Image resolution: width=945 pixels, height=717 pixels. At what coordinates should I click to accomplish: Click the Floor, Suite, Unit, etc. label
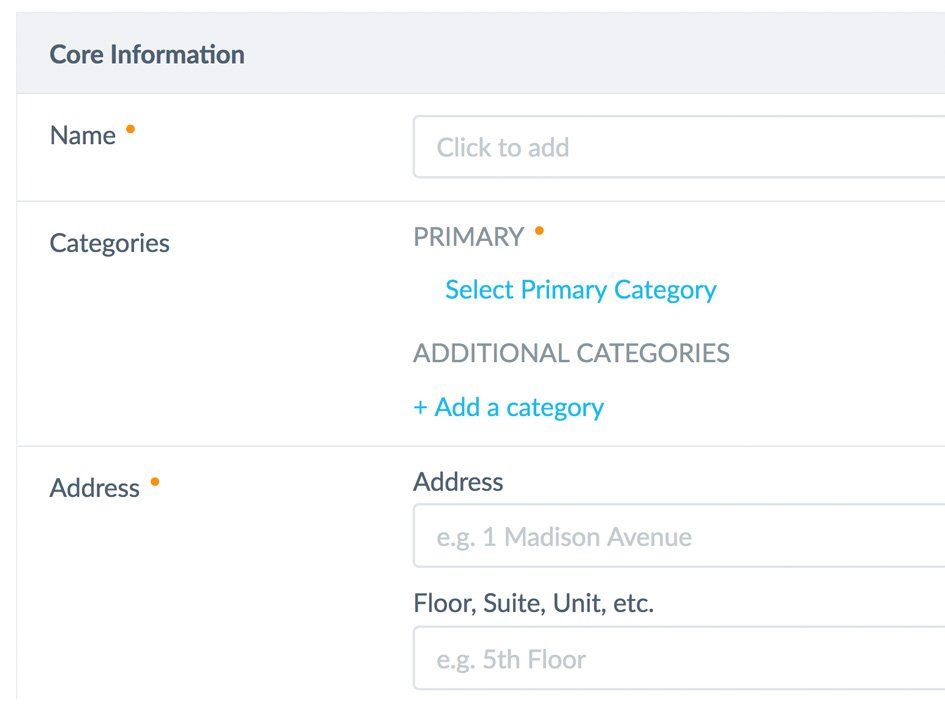tap(533, 604)
